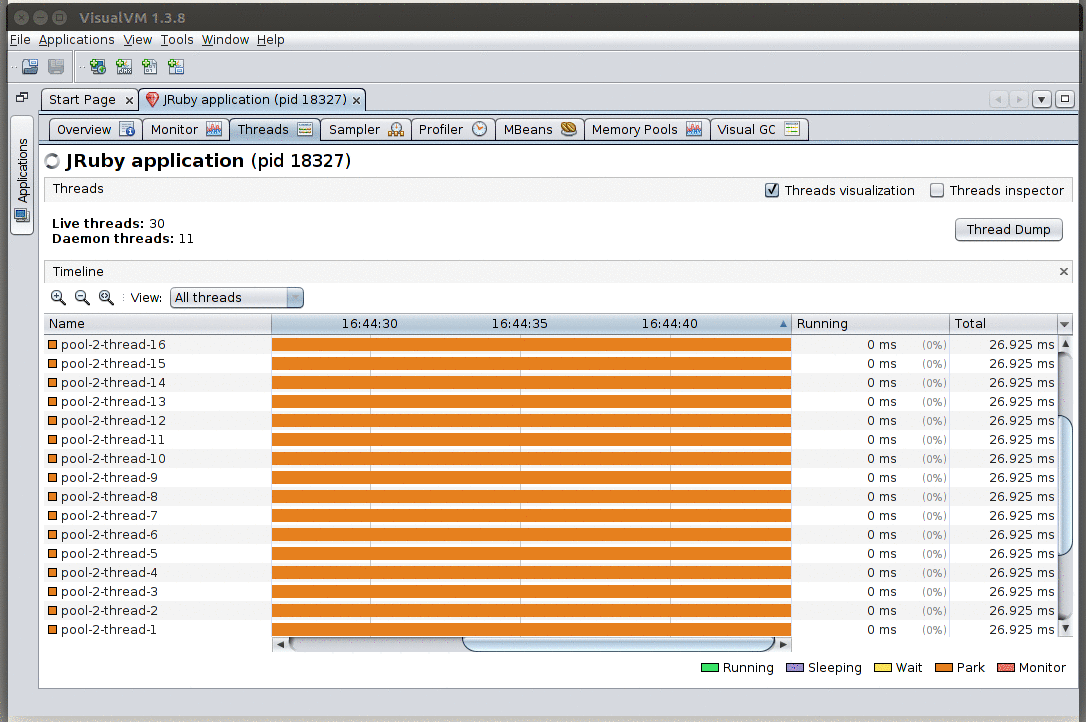Open the File menu

(20, 39)
